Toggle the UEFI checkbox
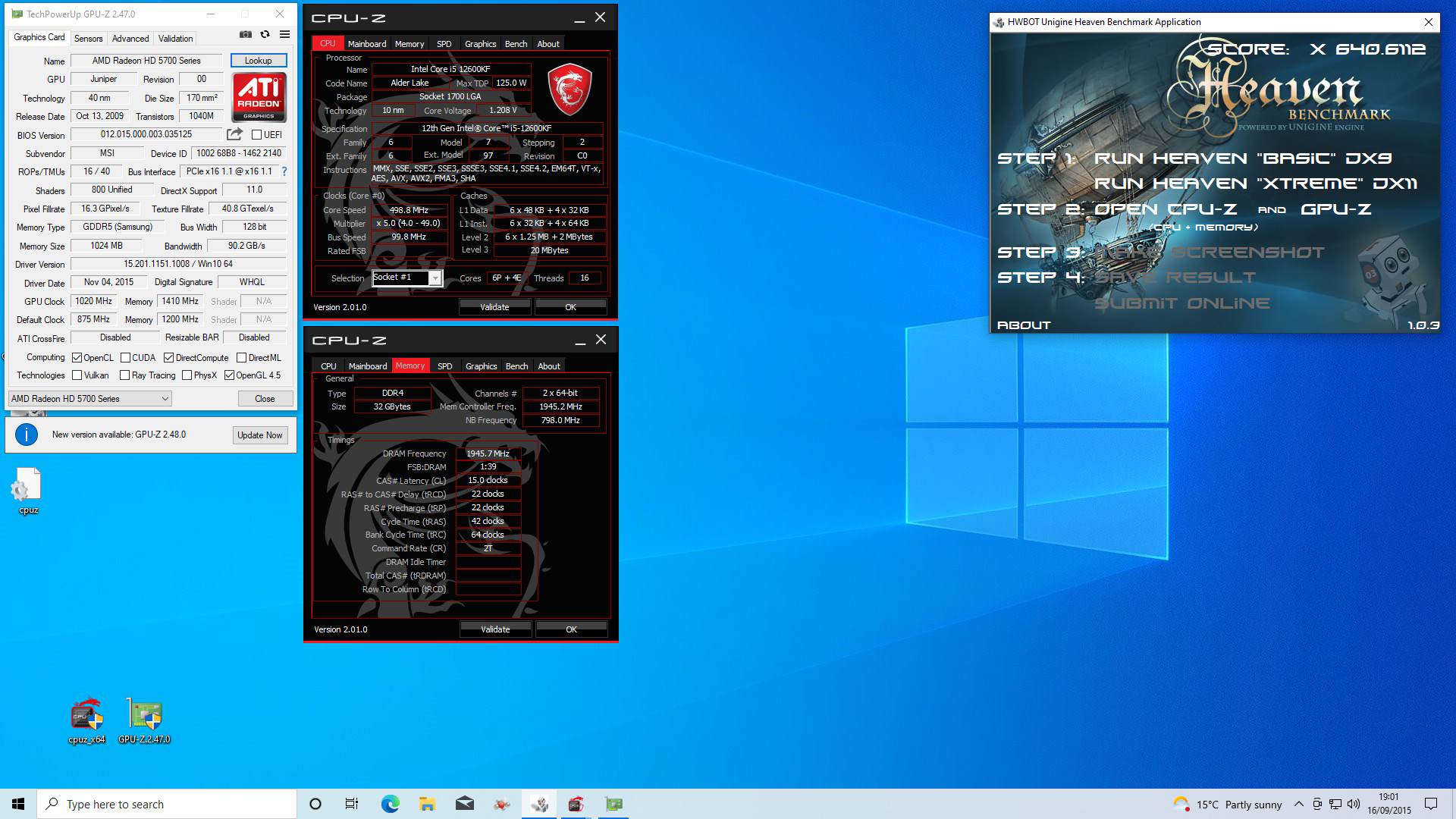Image resolution: width=1456 pixels, height=819 pixels. point(256,135)
